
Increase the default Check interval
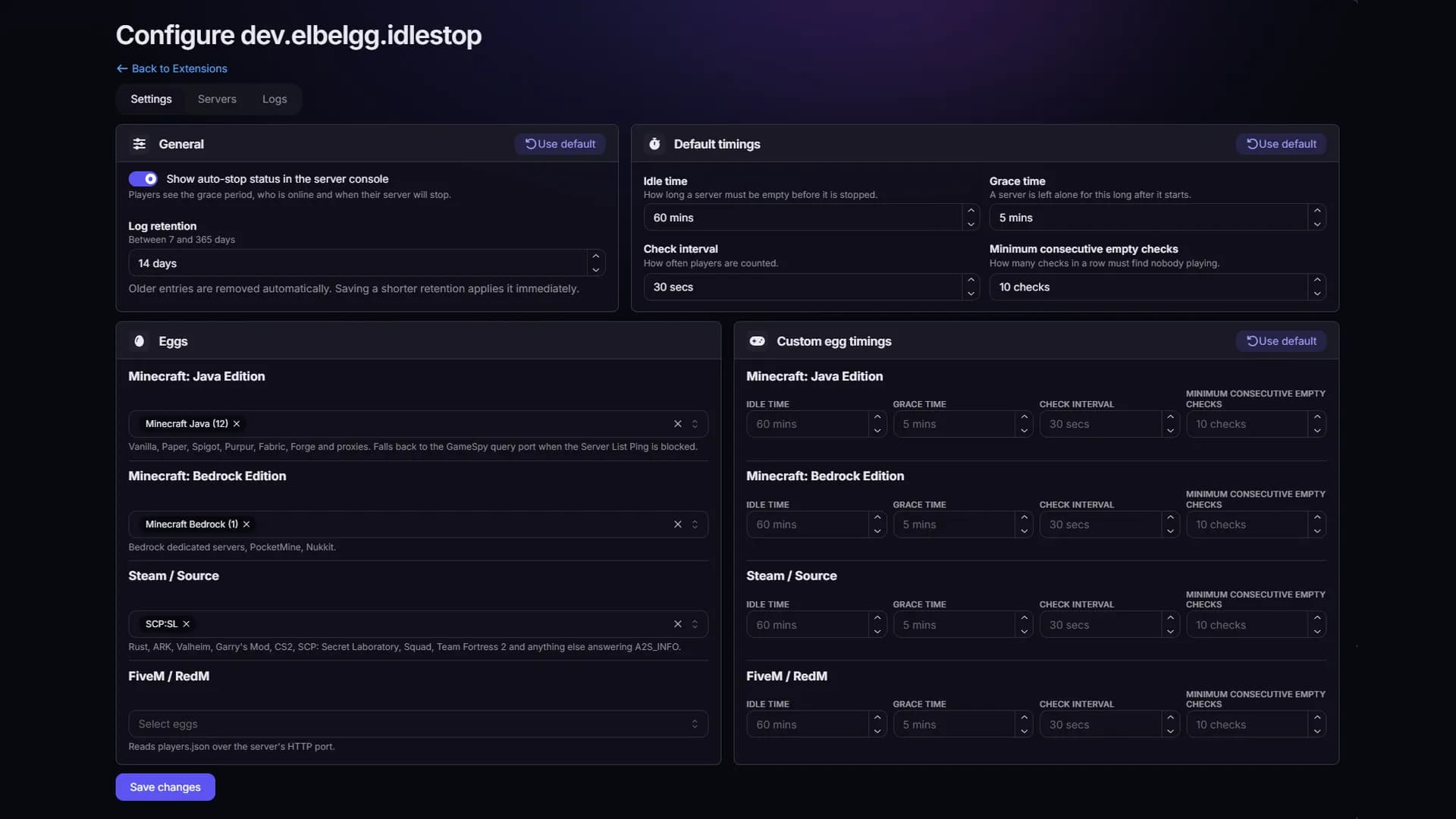point(971,280)
